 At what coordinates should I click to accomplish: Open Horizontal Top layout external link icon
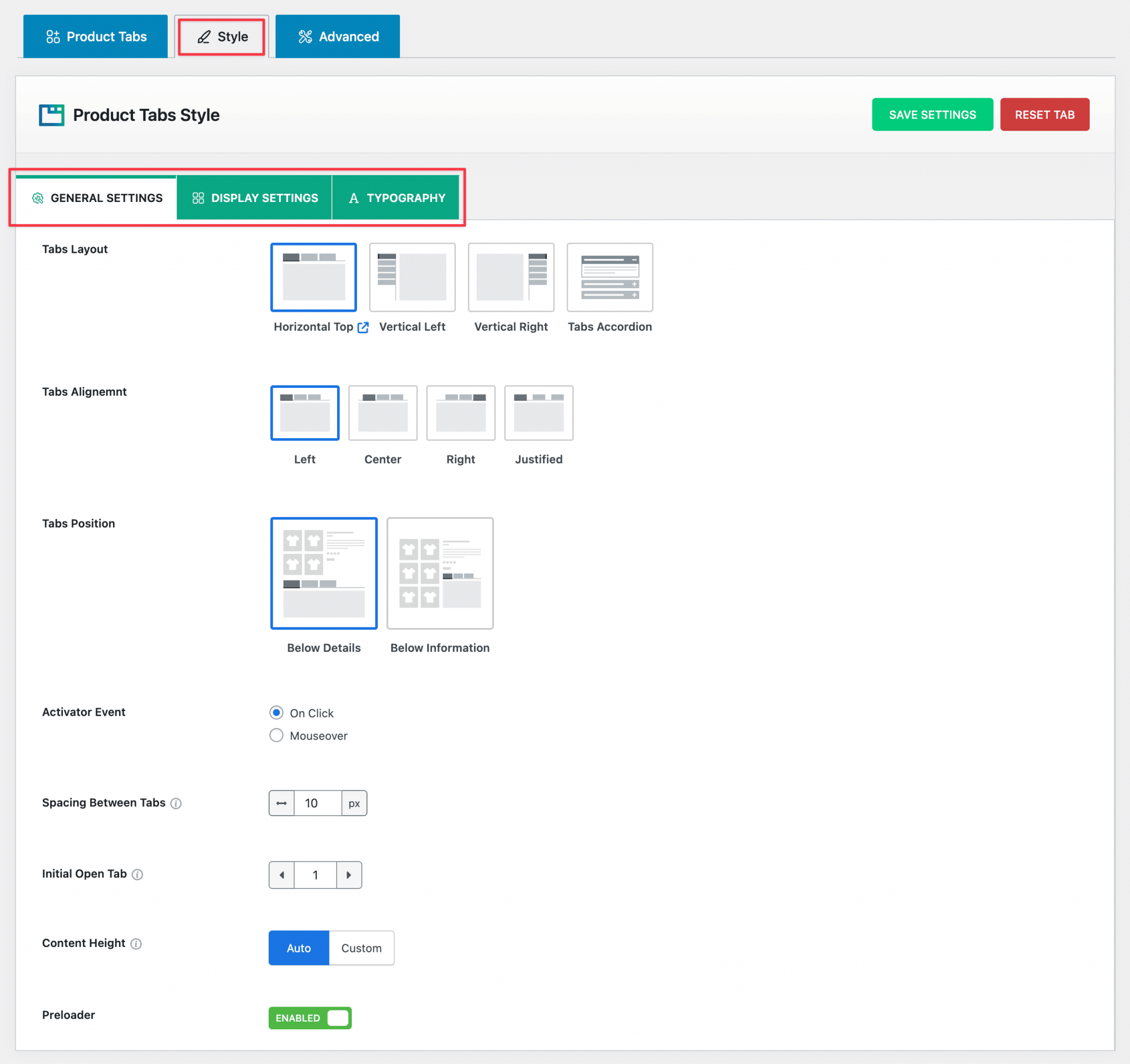(x=364, y=327)
